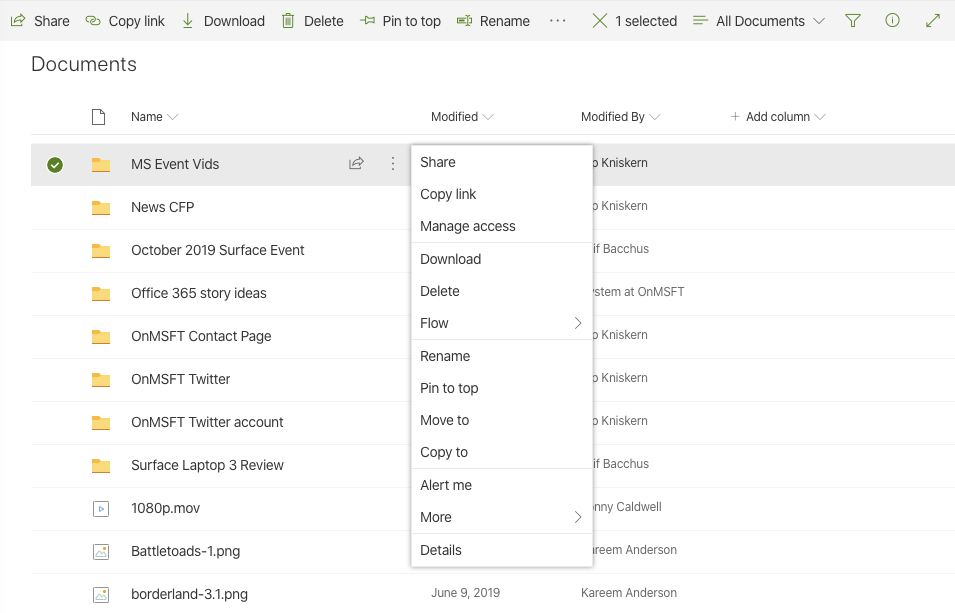Expand content with the full-screen arrow icon
This screenshot has width=955, height=613.
pyautogui.click(x=932, y=21)
